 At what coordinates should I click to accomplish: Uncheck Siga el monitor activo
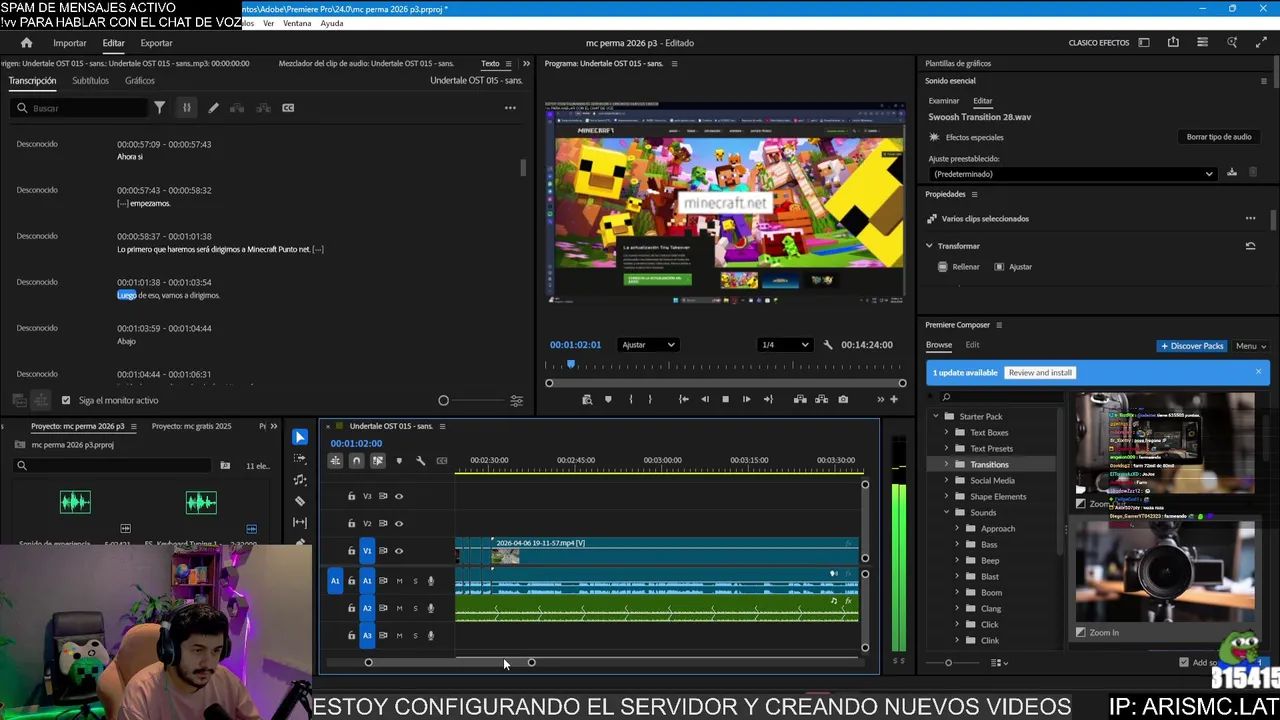pos(66,400)
